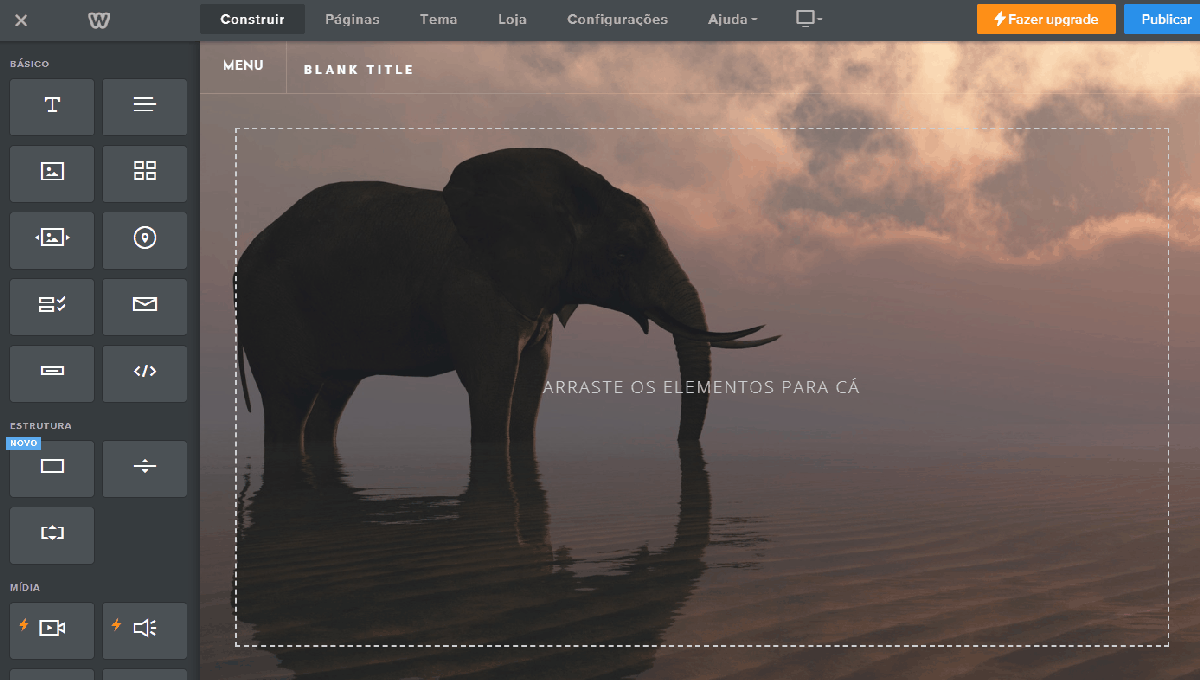Select the Button element icon
Viewport: 1200px width, 680px height.
52,373
